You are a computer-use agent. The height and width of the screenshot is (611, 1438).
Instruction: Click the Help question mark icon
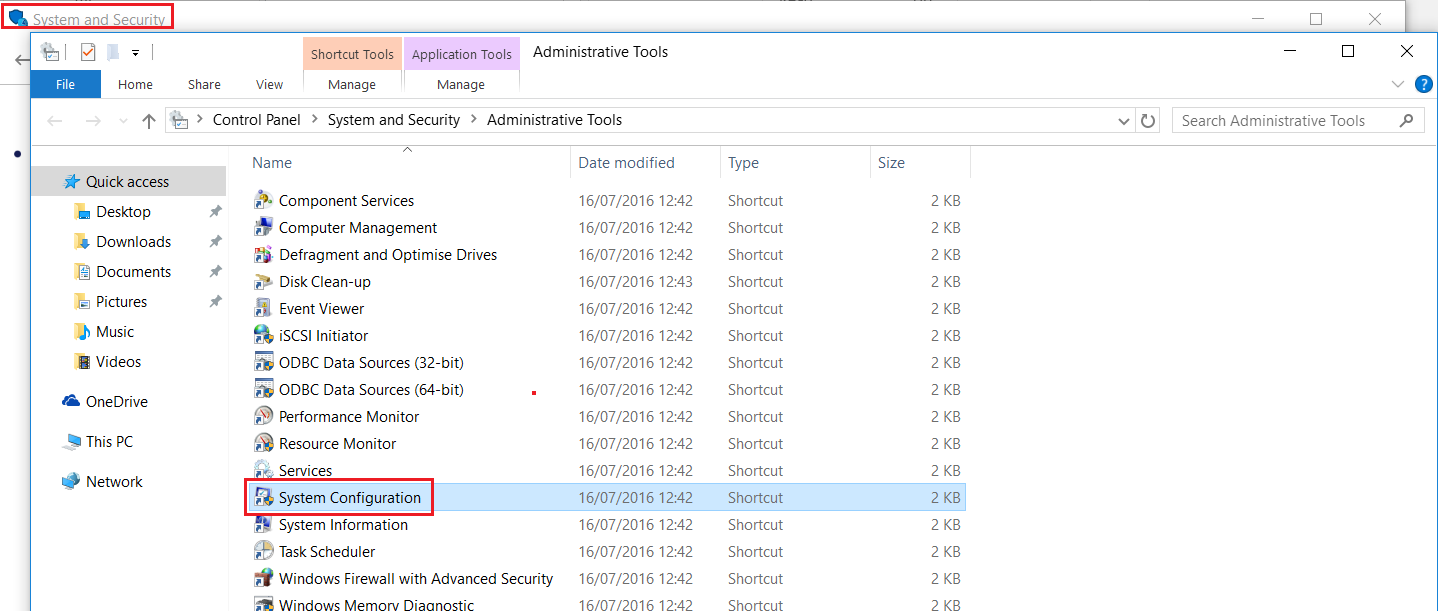[x=1424, y=85]
